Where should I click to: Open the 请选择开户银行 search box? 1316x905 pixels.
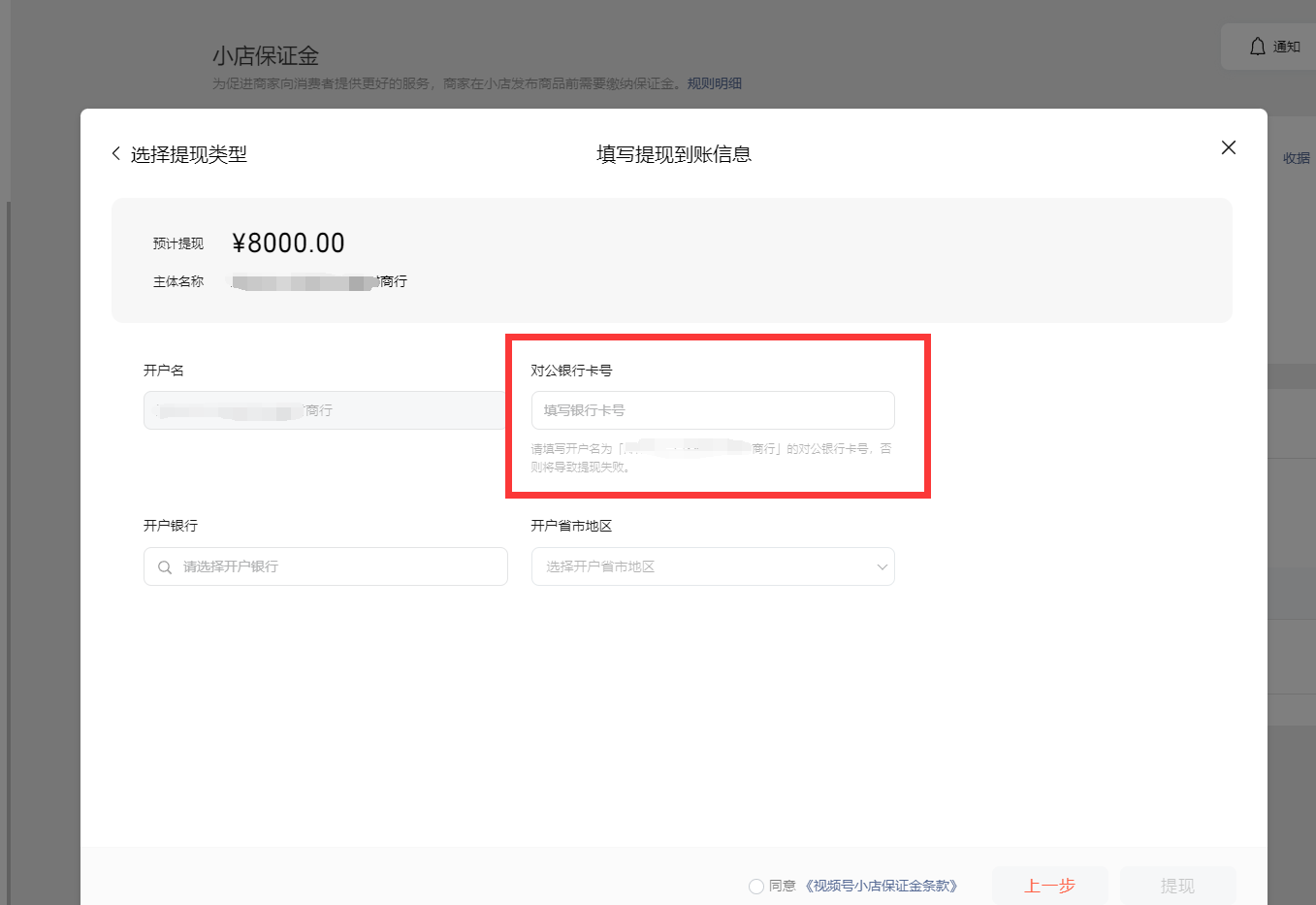pos(326,566)
